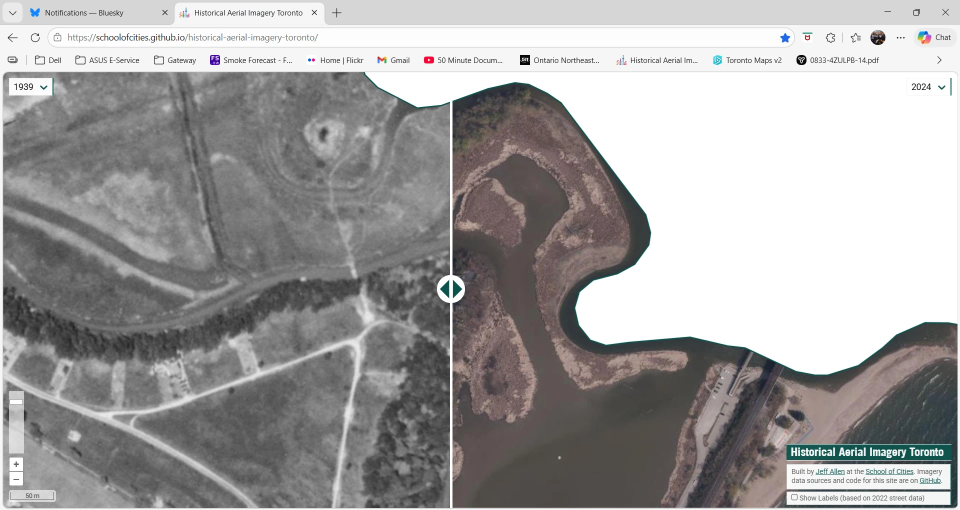Open the 1939 year dropdown
Image resolution: width=960 pixels, height=510 pixels.
coord(30,87)
